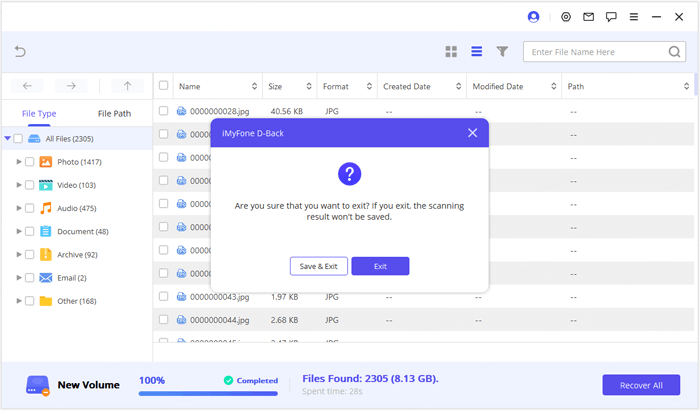The height and width of the screenshot is (411, 700).
Task: Switch to list view layout
Action: [477, 52]
